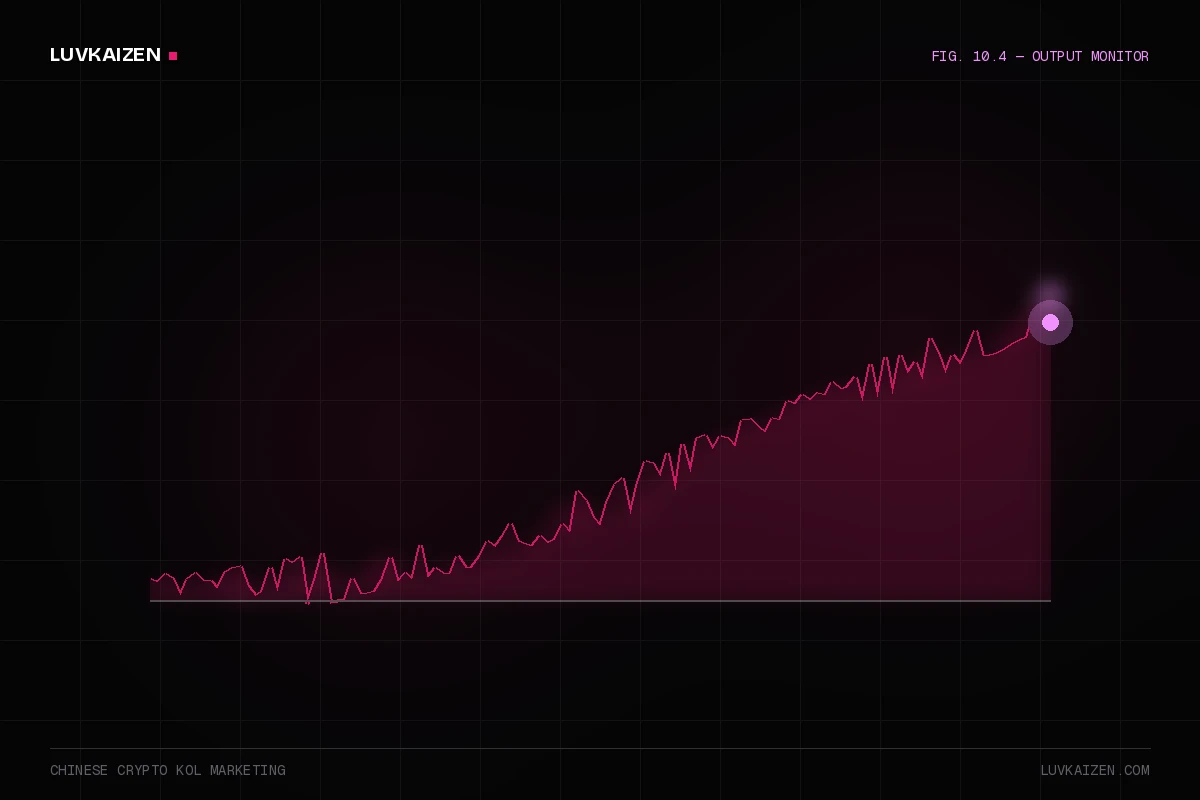This screenshot has width=1200, height=800.
Task: Click the pink square beside LUVKAIZEN
Action: click(x=173, y=56)
